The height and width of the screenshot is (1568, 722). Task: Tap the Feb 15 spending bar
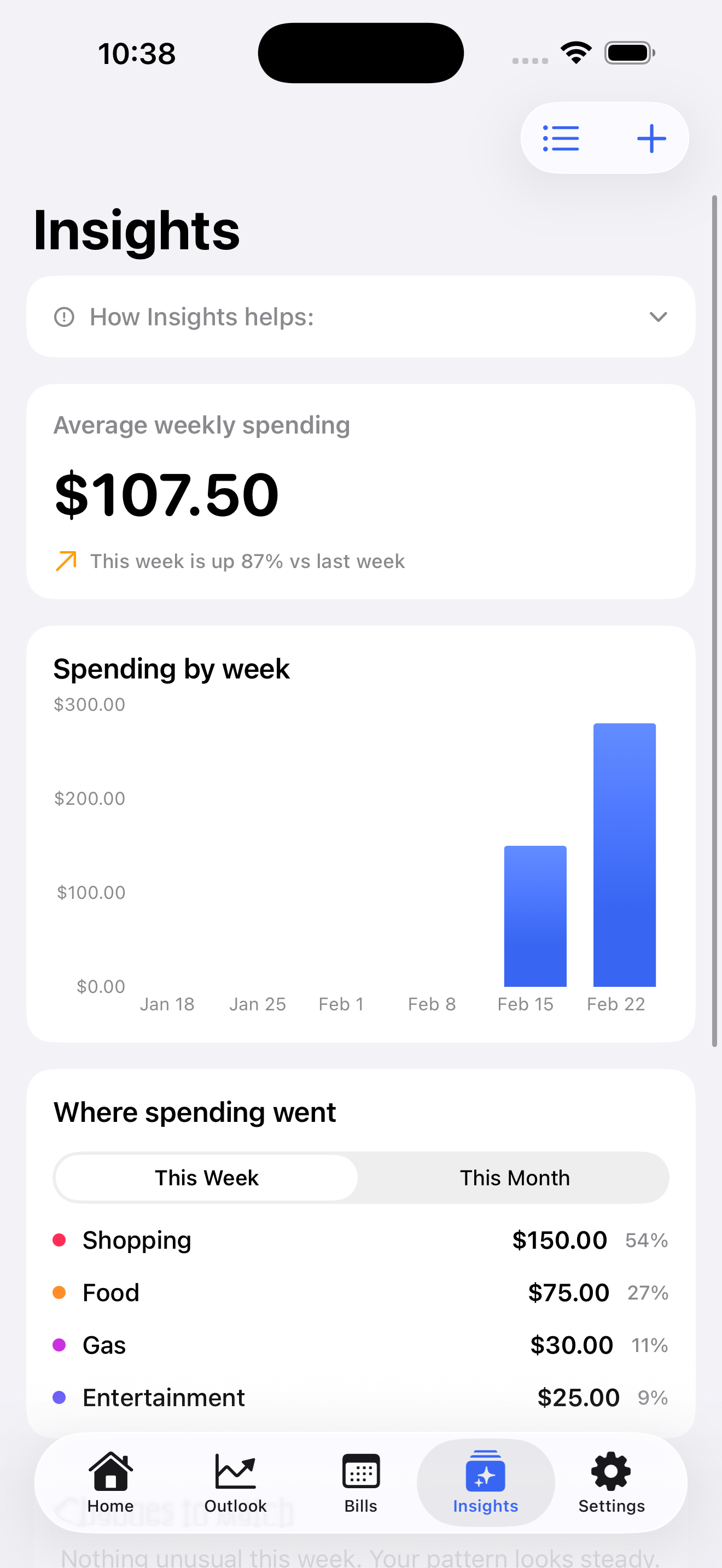pos(535,916)
